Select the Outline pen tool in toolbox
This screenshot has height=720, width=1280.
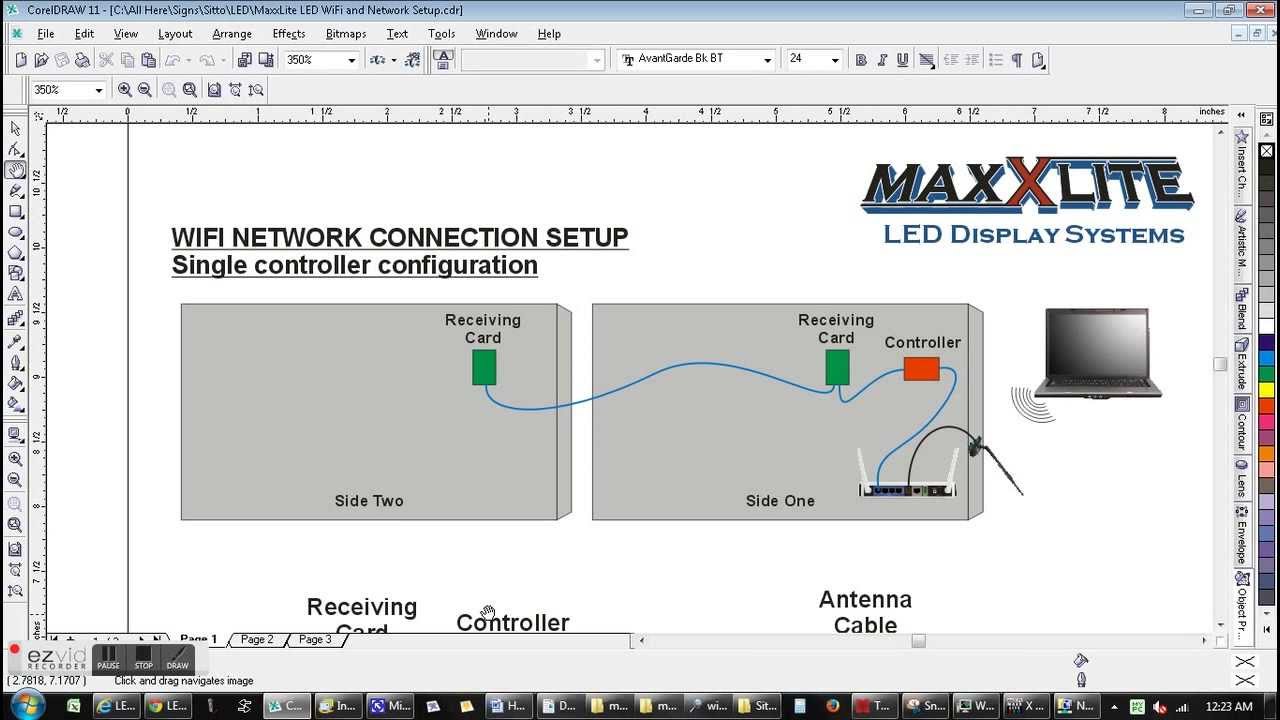click(x=15, y=363)
